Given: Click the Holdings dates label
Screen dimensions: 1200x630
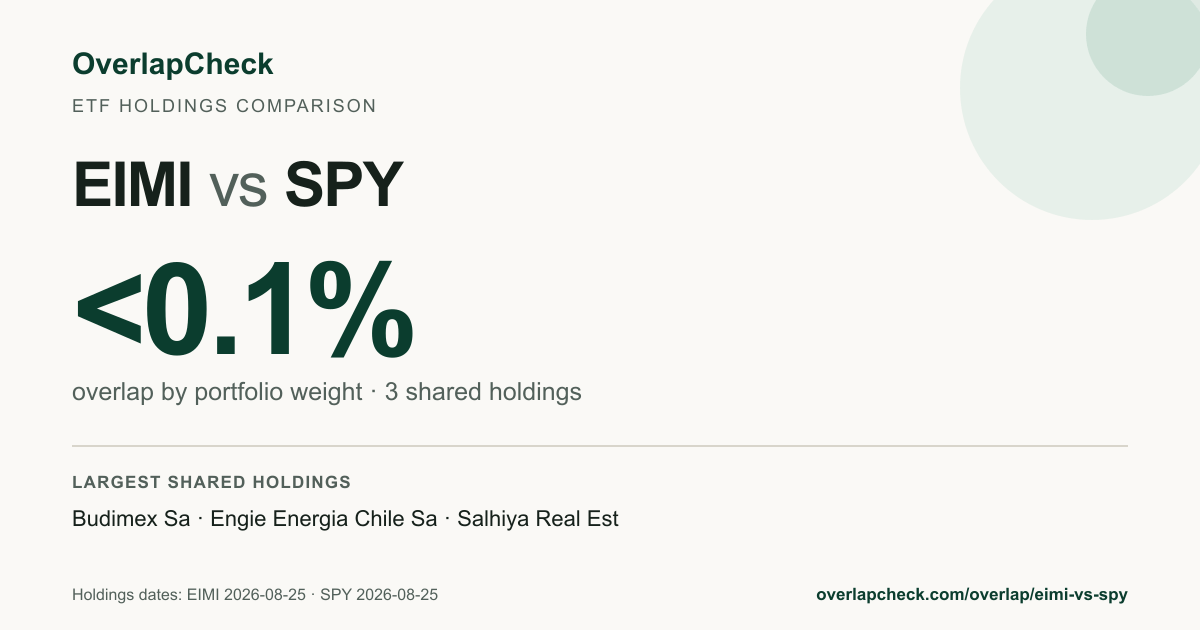Looking at the screenshot, I should tap(127, 594).
